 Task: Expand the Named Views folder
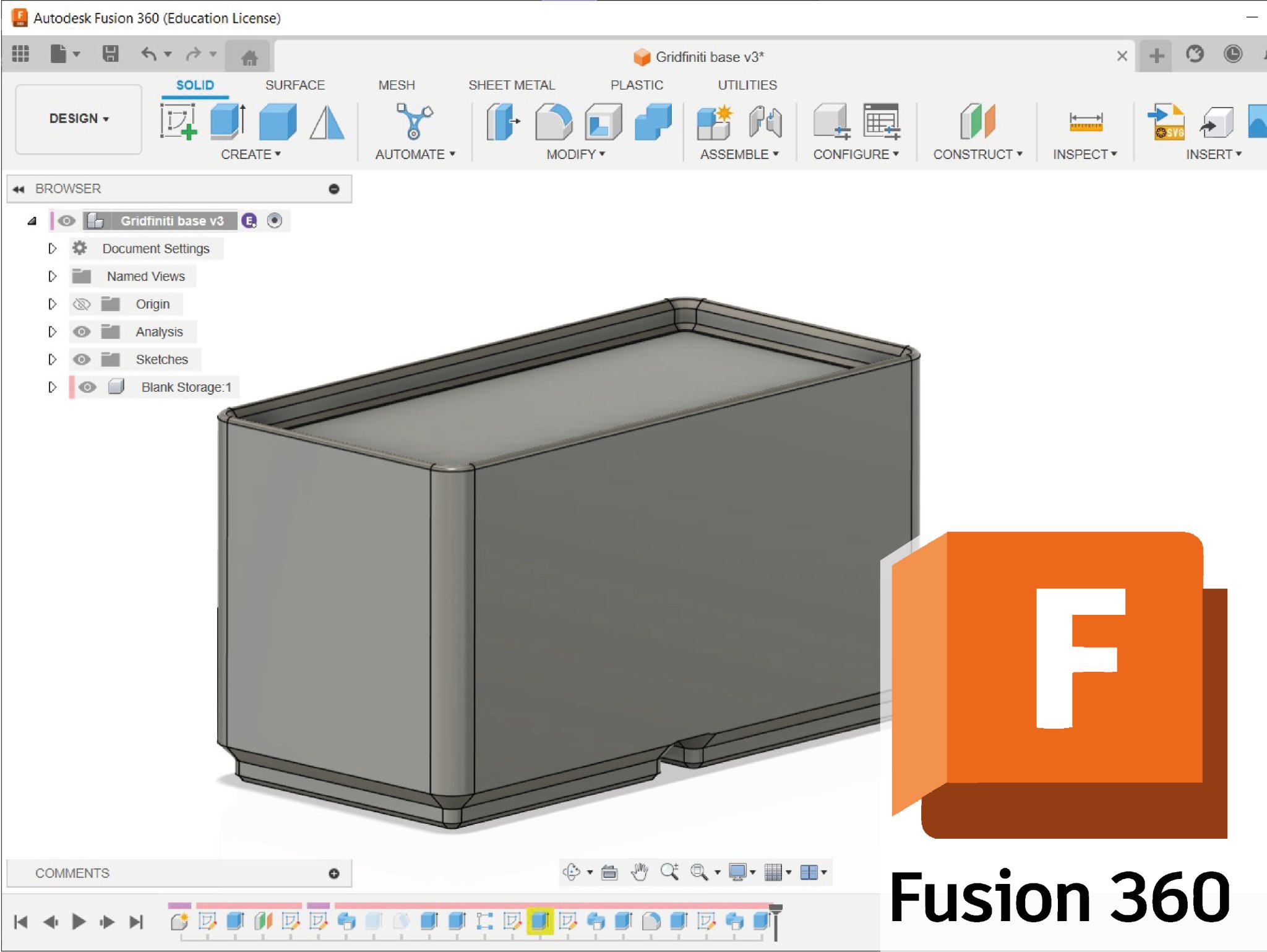[x=53, y=276]
